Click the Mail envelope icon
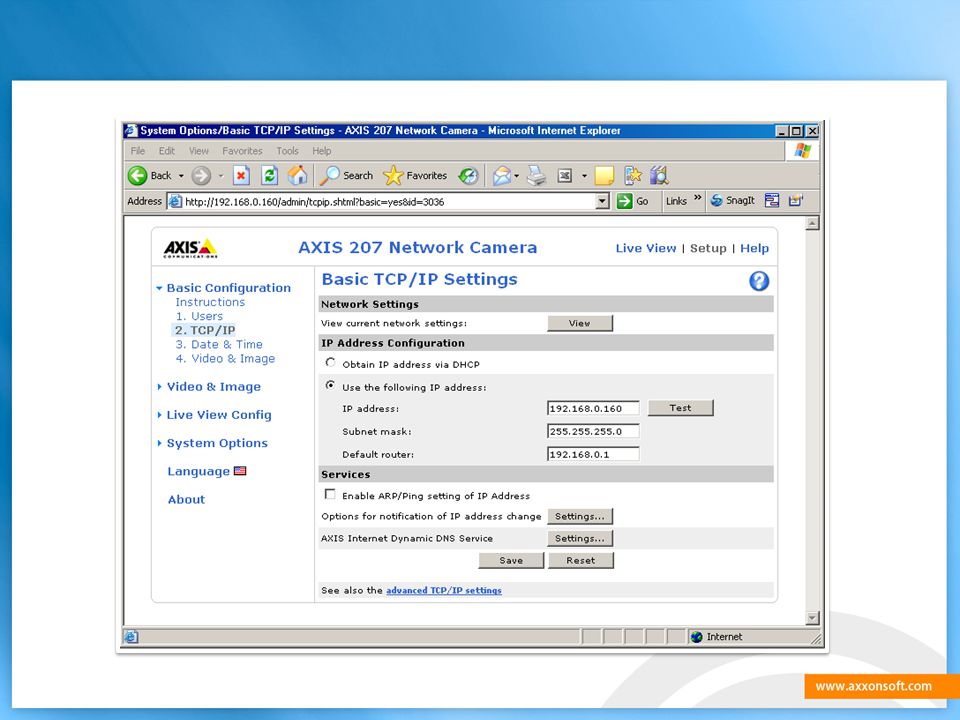Viewport: 960px width, 720px height. [502, 176]
